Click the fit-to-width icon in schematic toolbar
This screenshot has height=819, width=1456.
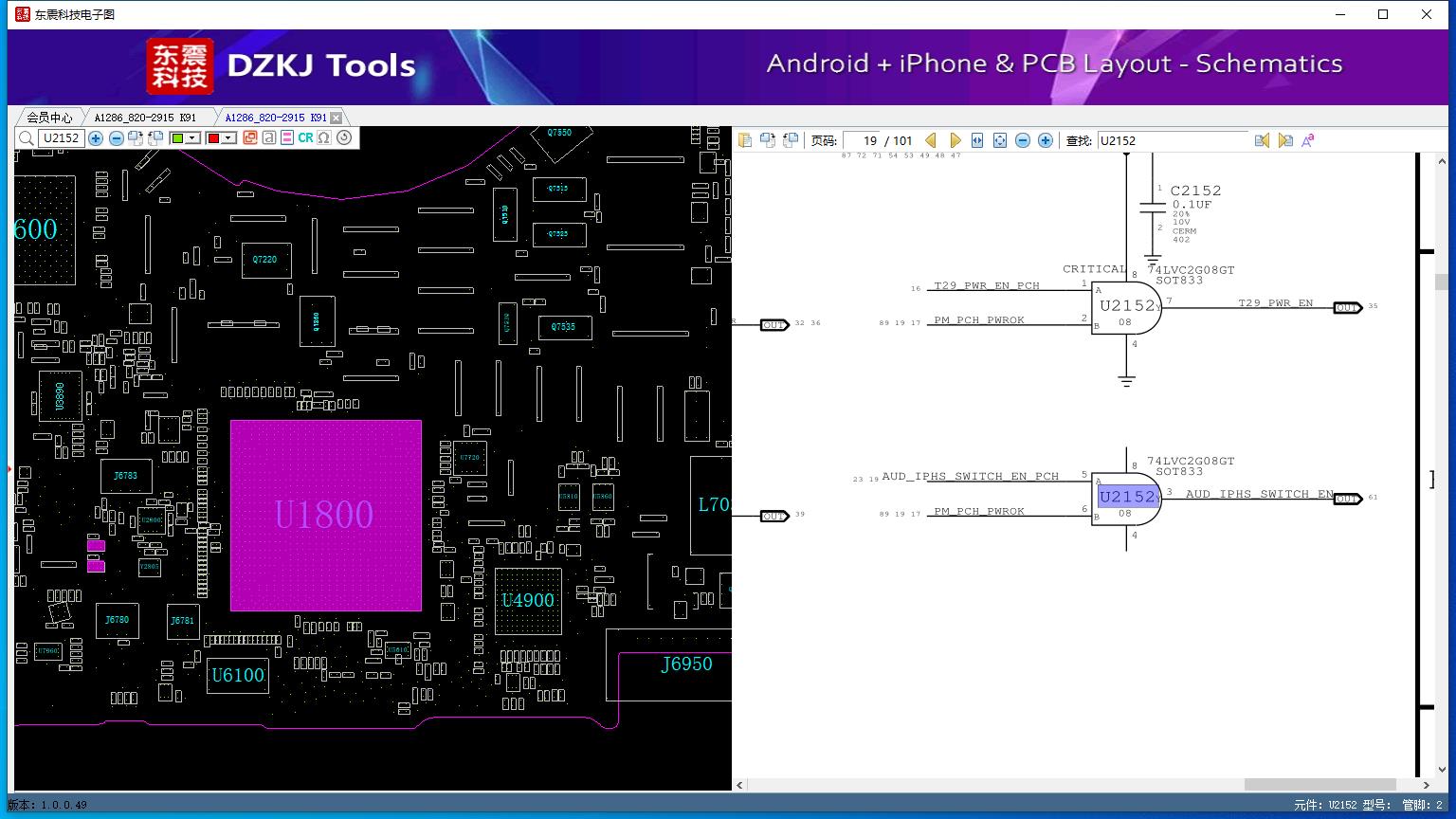pyautogui.click(x=977, y=140)
